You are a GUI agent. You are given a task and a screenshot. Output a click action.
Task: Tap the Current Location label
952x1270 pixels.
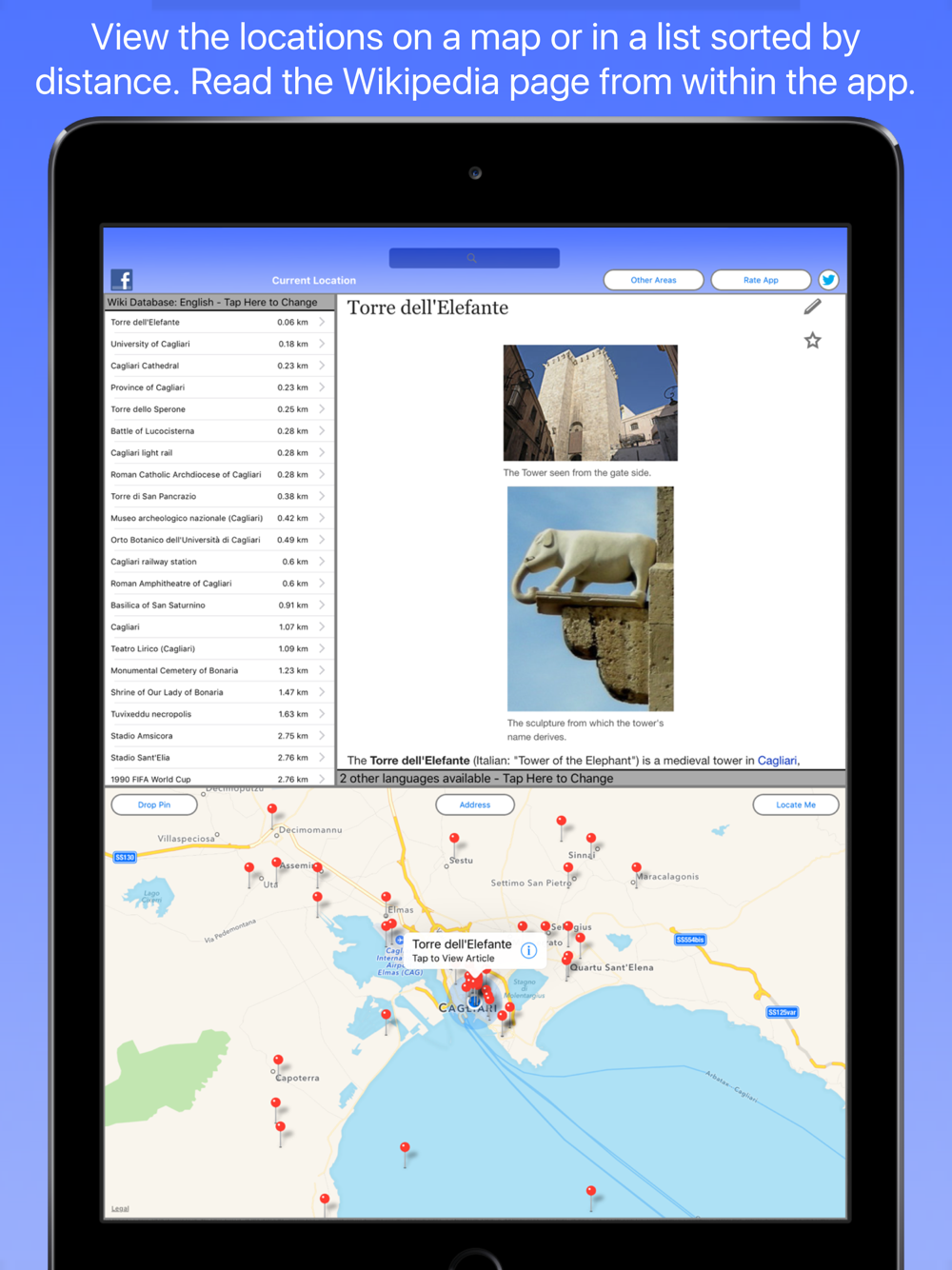click(x=314, y=281)
